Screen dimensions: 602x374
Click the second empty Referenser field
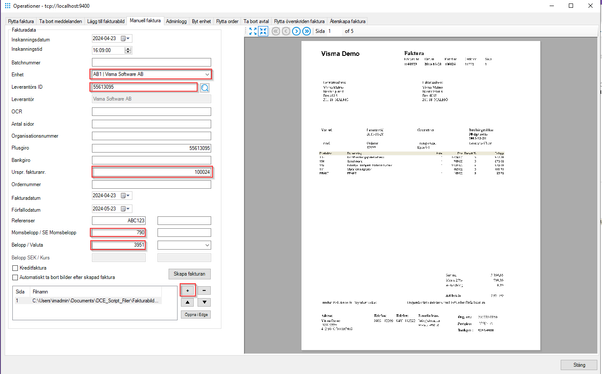point(184,220)
